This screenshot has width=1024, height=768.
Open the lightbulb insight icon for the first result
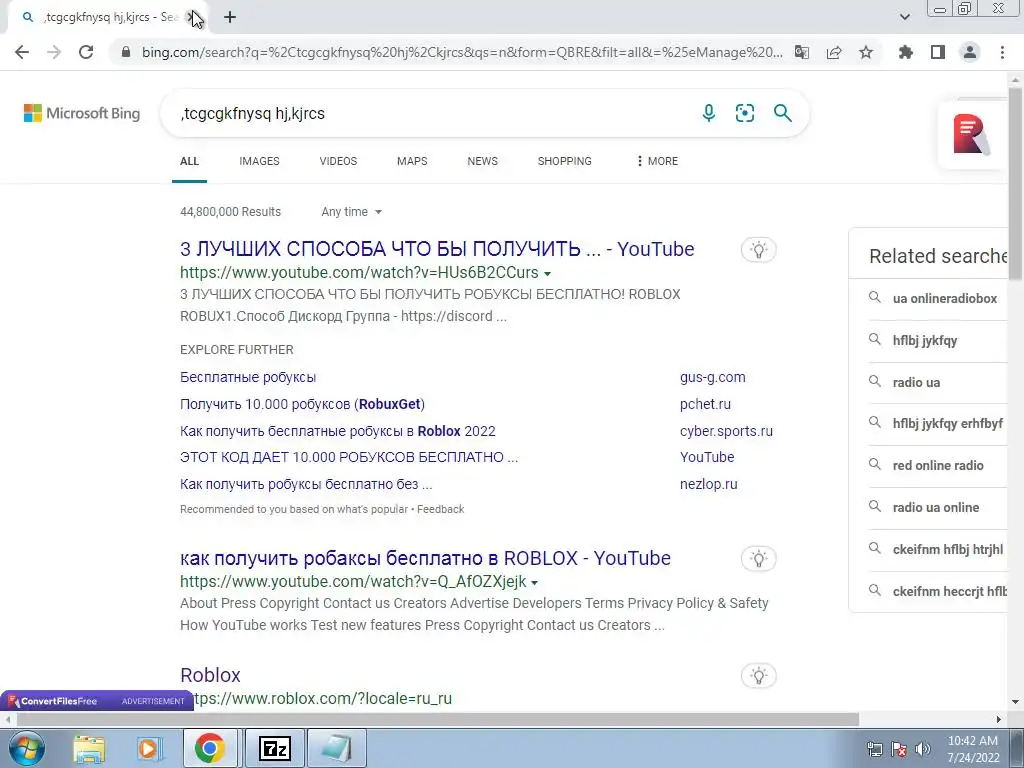tap(758, 249)
